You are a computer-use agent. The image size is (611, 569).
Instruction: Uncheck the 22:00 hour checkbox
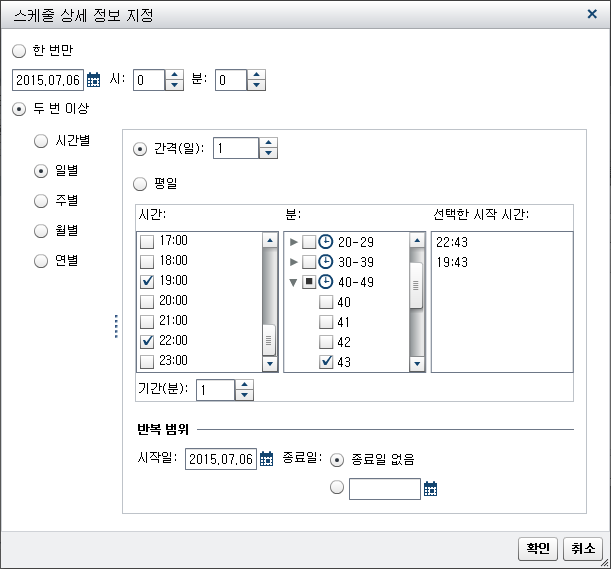click(x=148, y=341)
